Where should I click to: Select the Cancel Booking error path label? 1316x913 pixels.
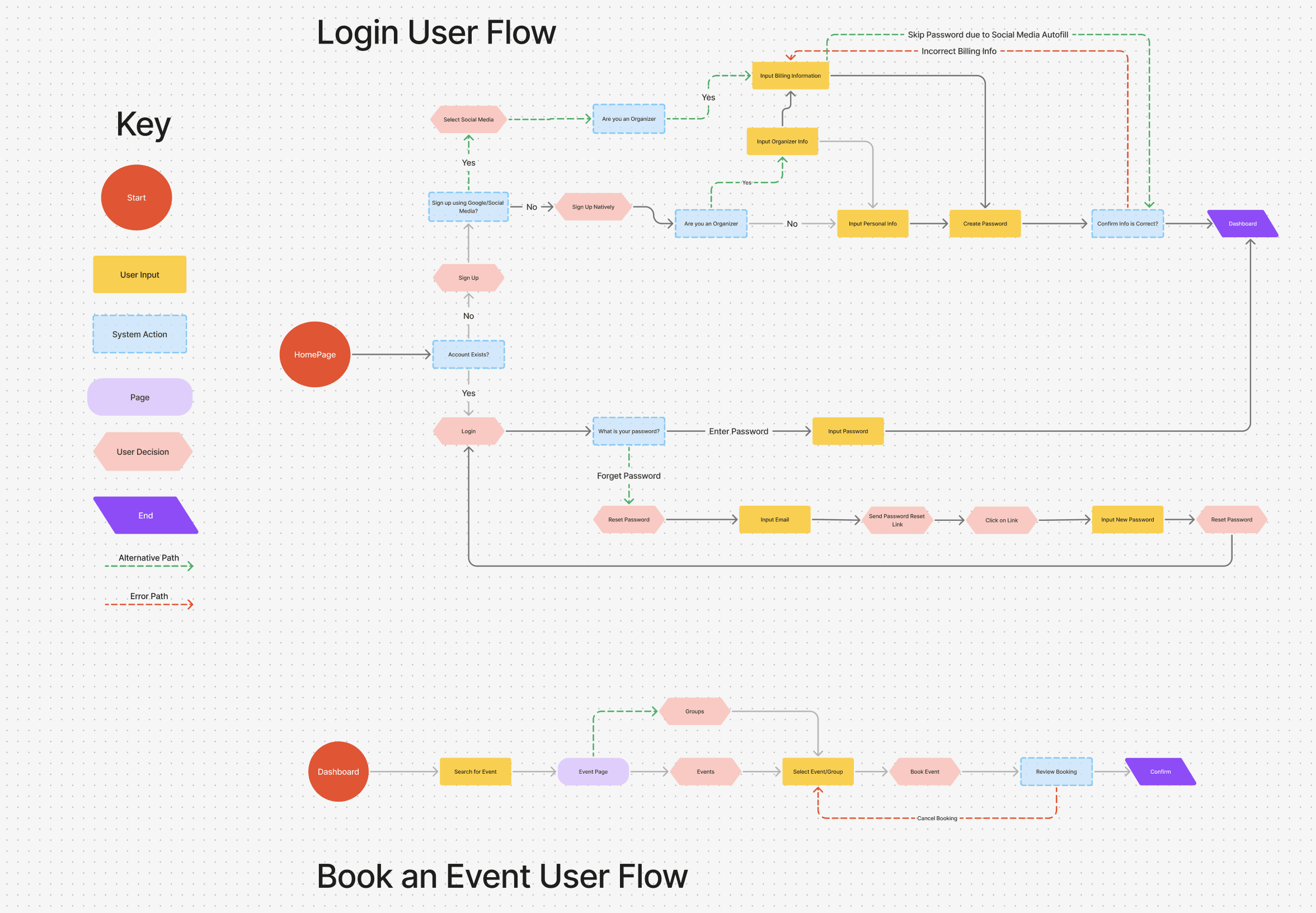(x=936, y=818)
